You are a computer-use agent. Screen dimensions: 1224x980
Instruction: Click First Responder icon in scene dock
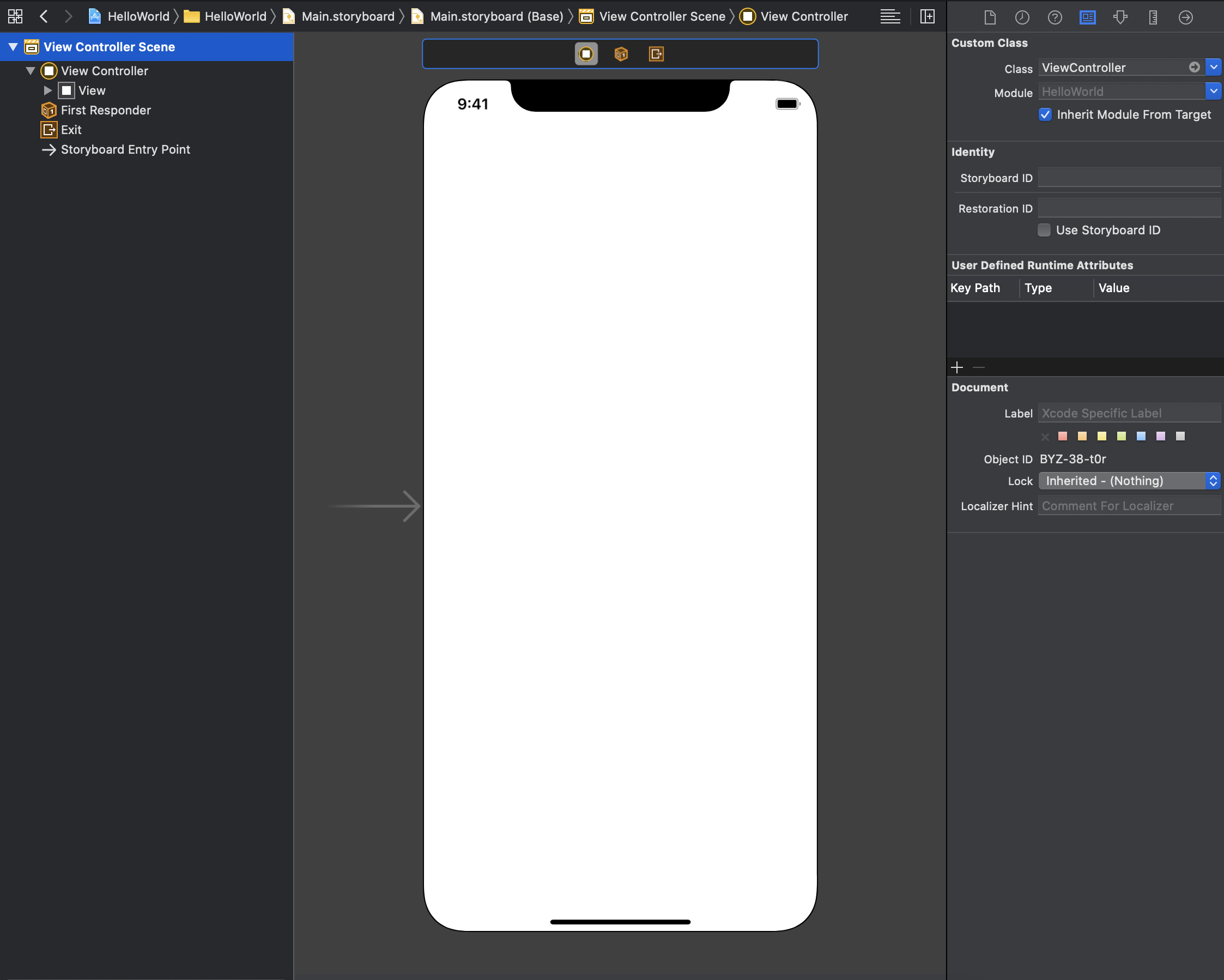(621, 54)
